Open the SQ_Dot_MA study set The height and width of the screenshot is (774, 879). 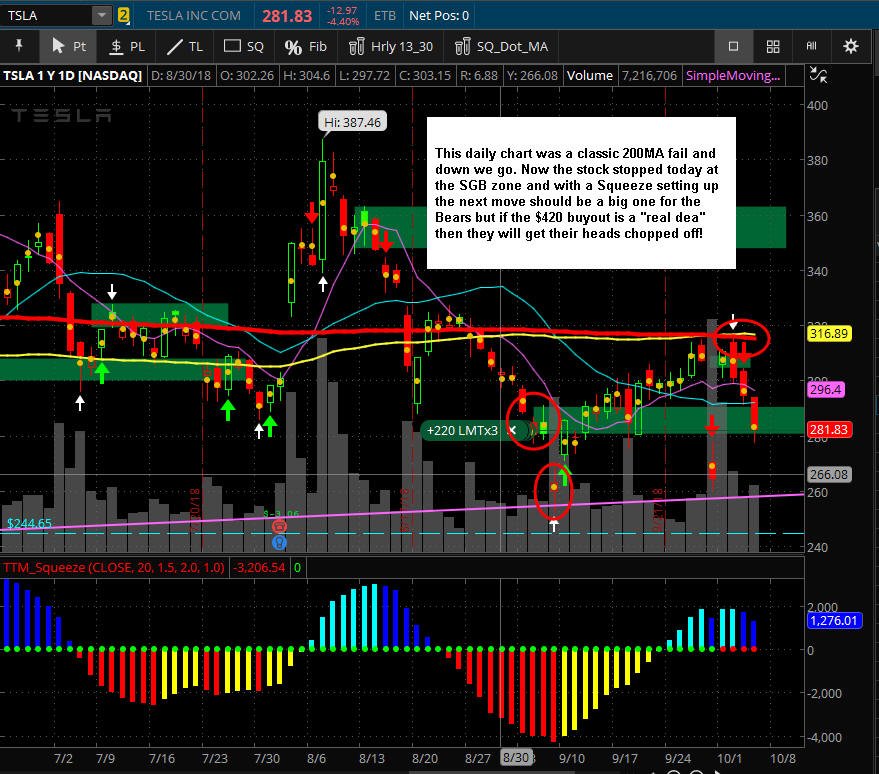click(x=501, y=47)
